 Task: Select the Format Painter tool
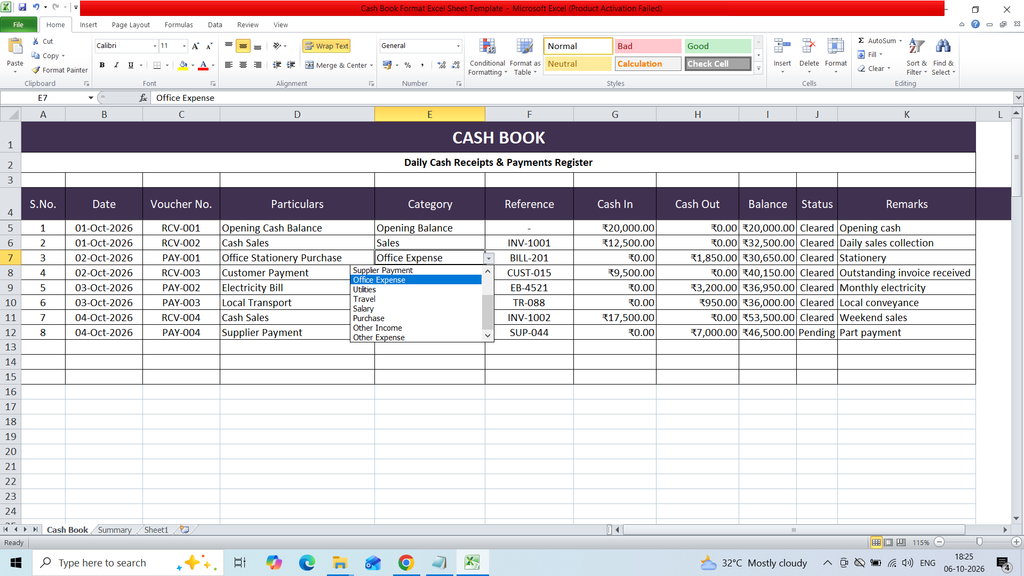click(59, 70)
